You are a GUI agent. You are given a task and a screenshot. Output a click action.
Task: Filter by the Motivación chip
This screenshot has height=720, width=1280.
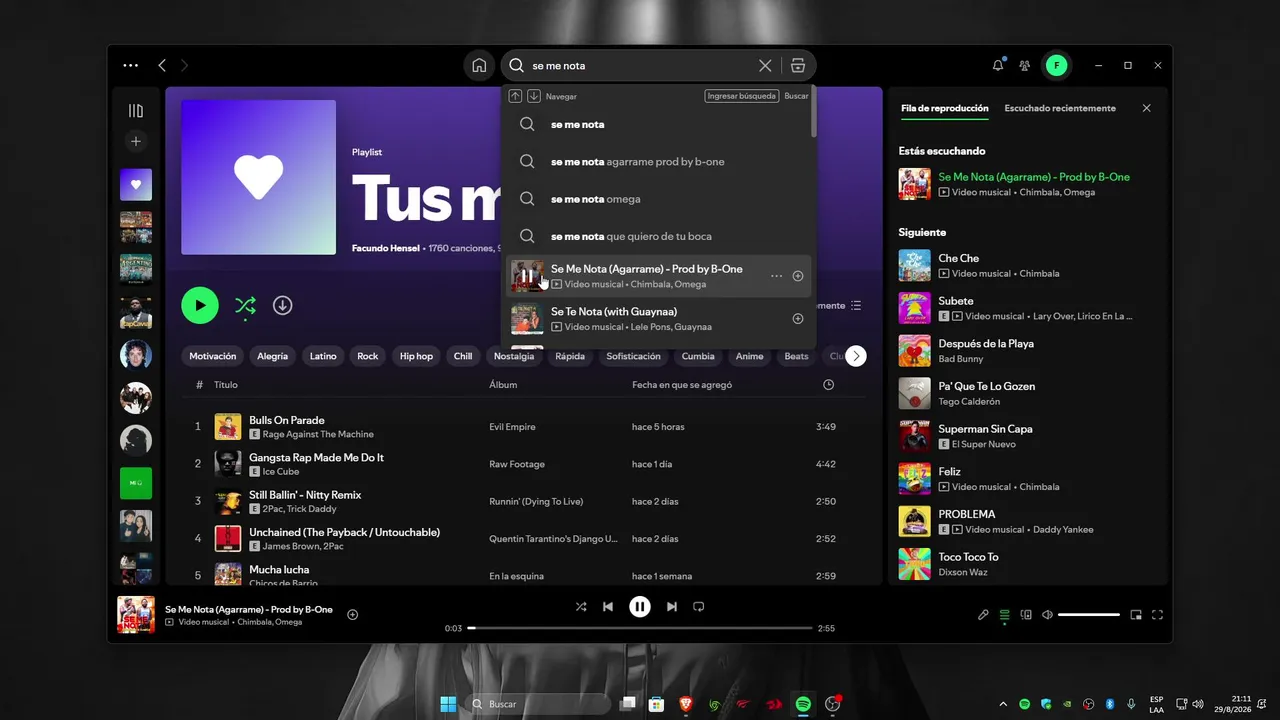pos(213,356)
